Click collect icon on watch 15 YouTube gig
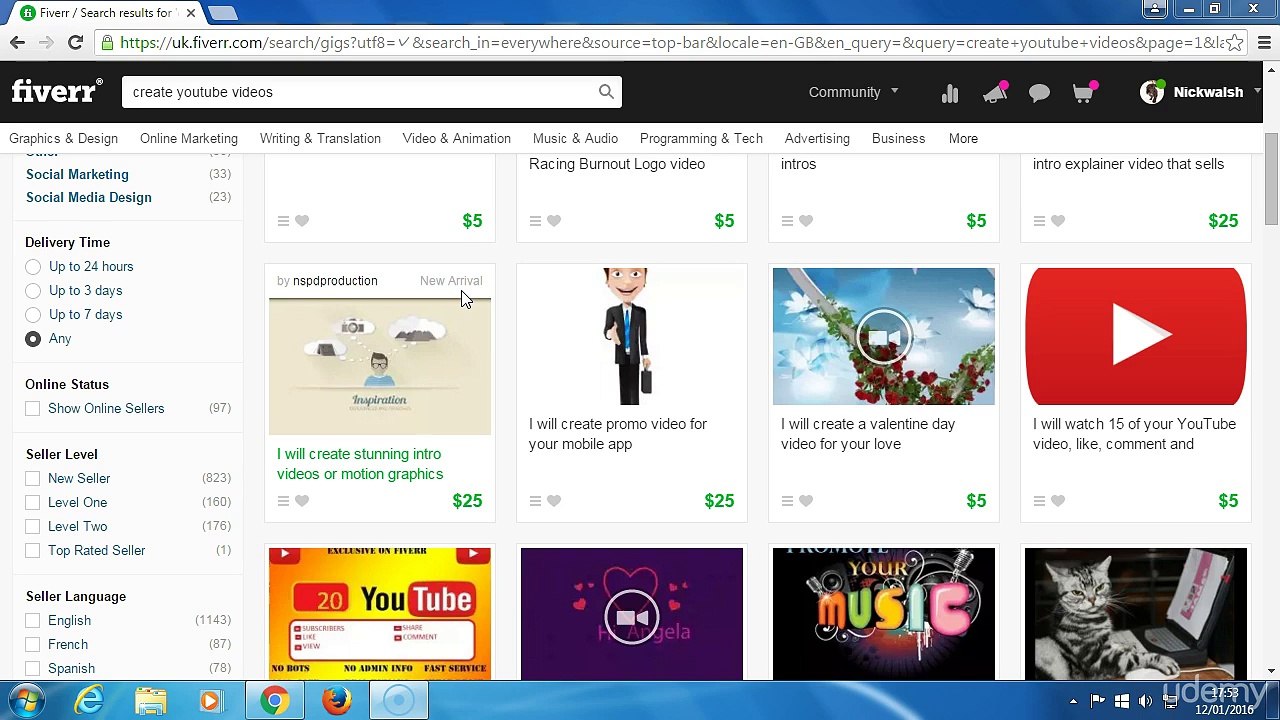1280x720 pixels. [x=1039, y=501]
